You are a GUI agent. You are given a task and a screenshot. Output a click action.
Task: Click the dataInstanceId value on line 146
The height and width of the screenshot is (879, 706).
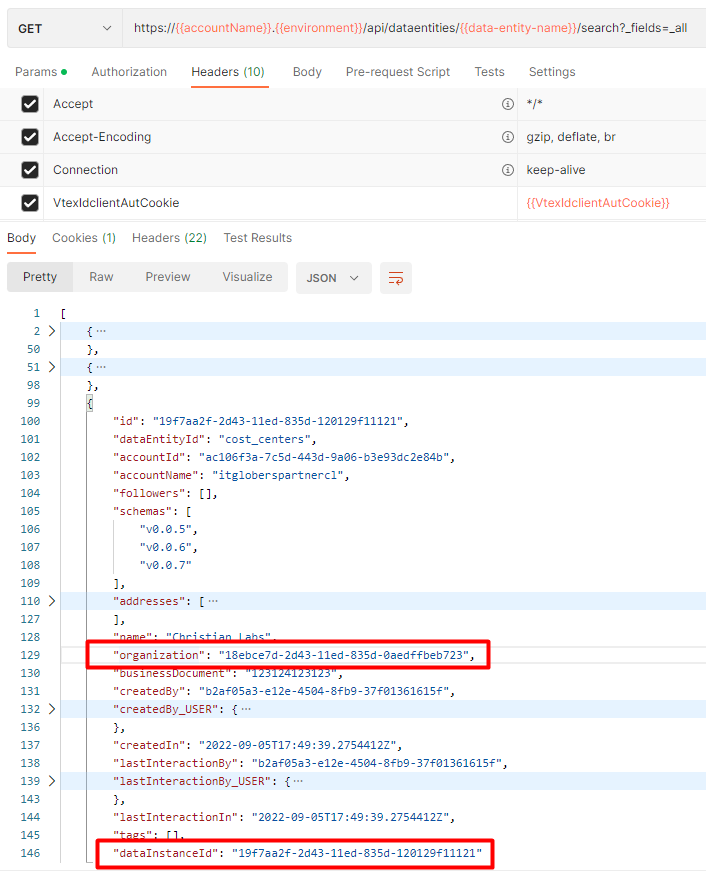pos(357,853)
